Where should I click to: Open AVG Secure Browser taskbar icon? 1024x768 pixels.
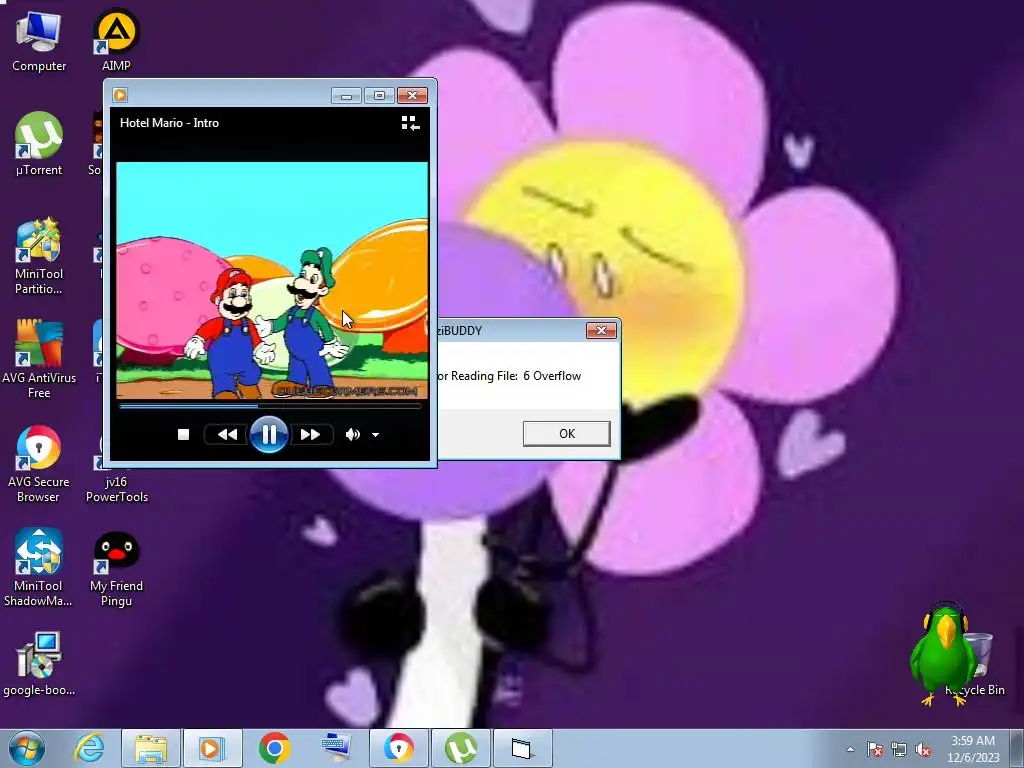(x=399, y=748)
